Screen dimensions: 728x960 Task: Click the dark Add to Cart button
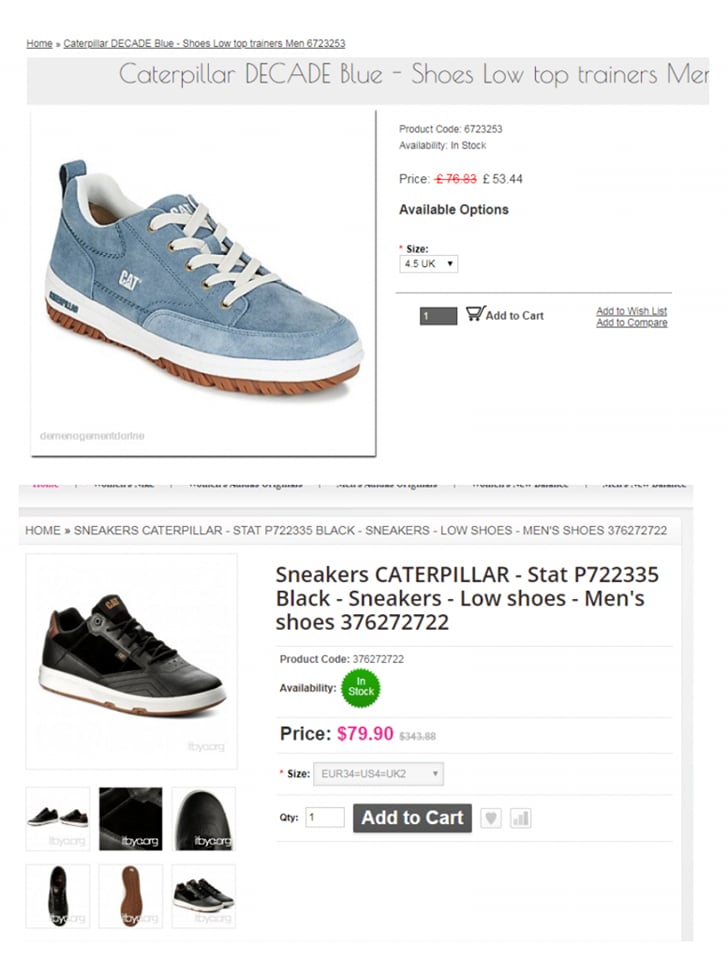pyautogui.click(x=412, y=818)
